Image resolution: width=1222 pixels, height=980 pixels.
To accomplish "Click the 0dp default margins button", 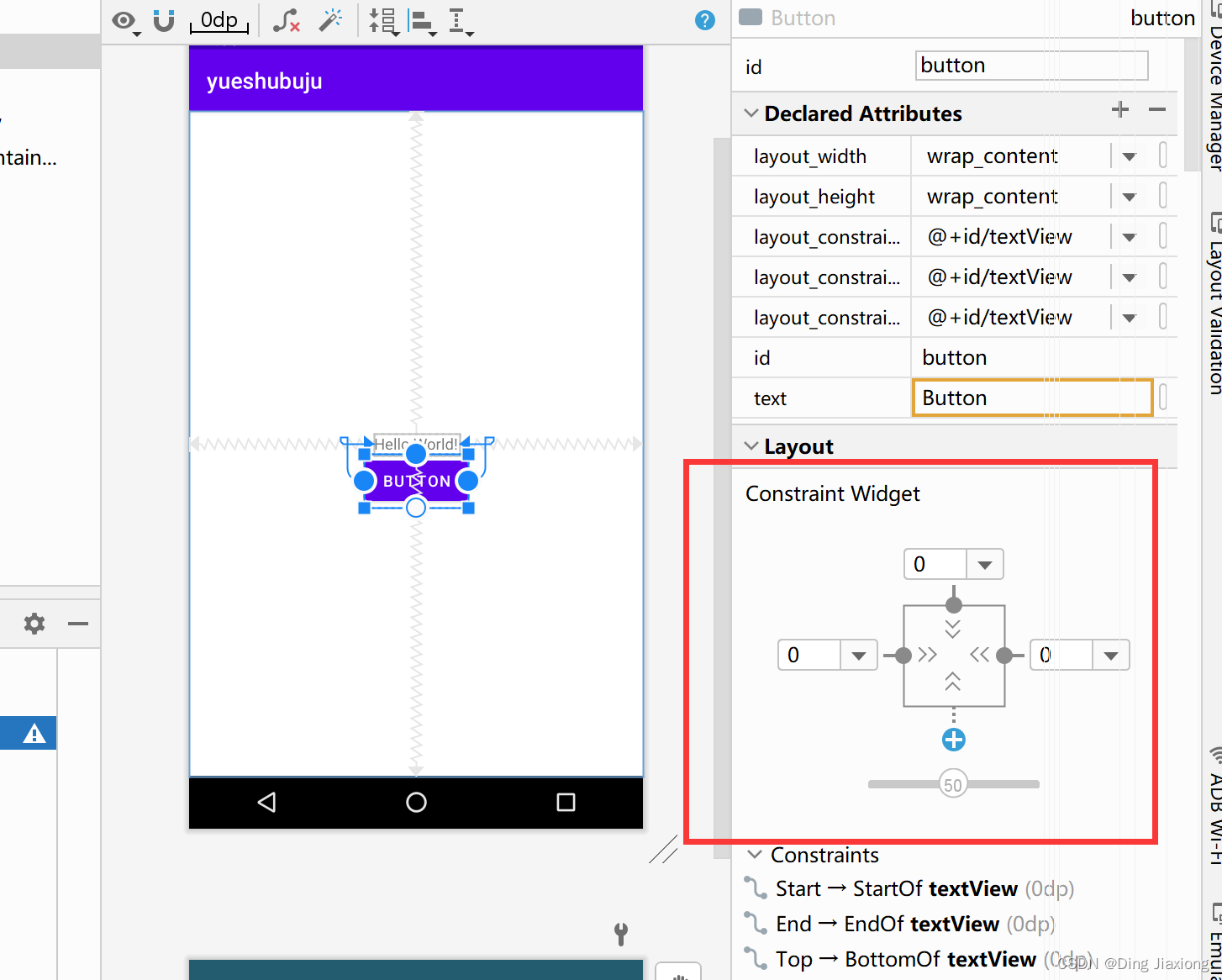I will pyautogui.click(x=219, y=21).
